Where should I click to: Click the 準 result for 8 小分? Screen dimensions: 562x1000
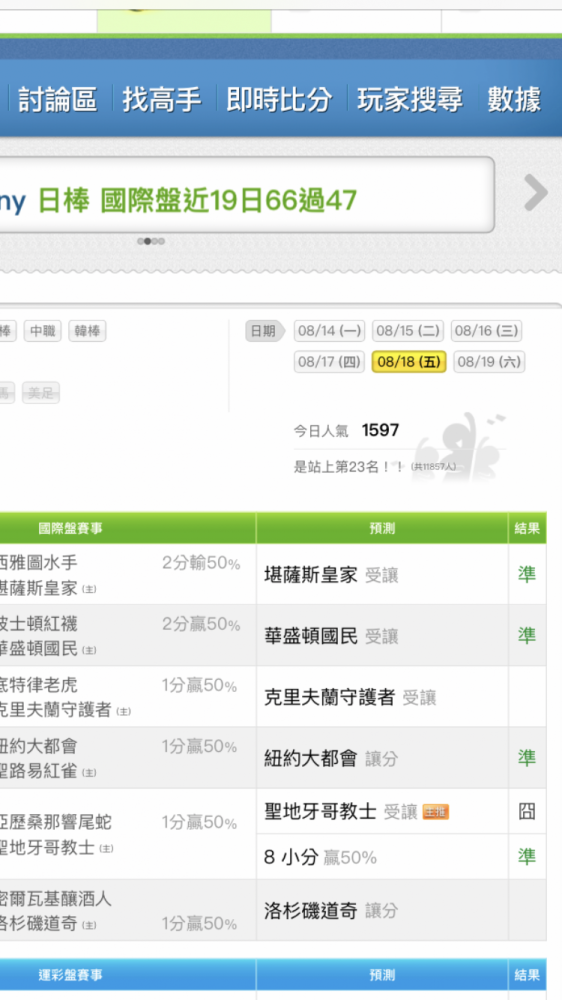526,857
